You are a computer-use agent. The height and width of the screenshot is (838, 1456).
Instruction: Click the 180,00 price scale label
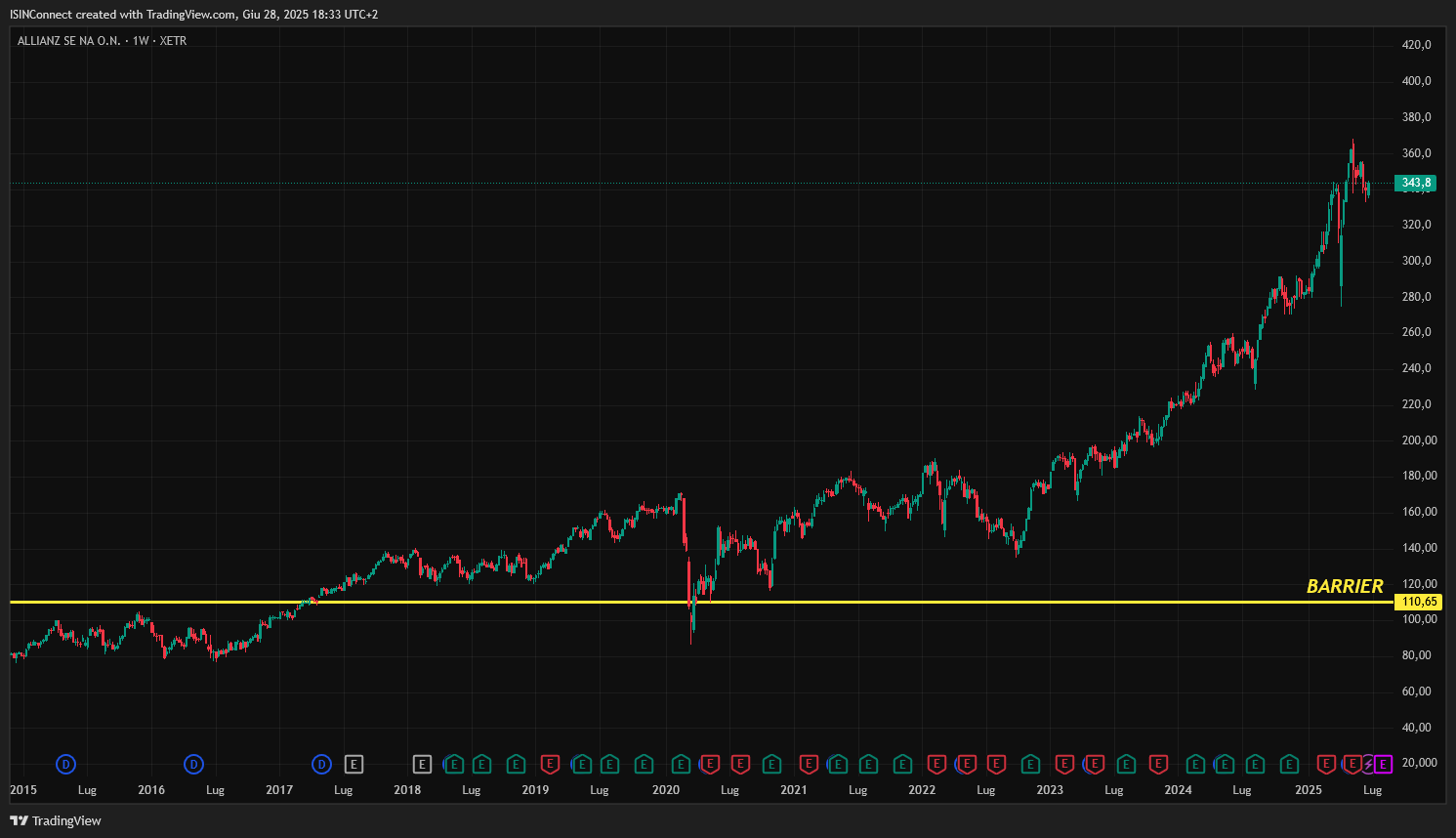(1420, 476)
